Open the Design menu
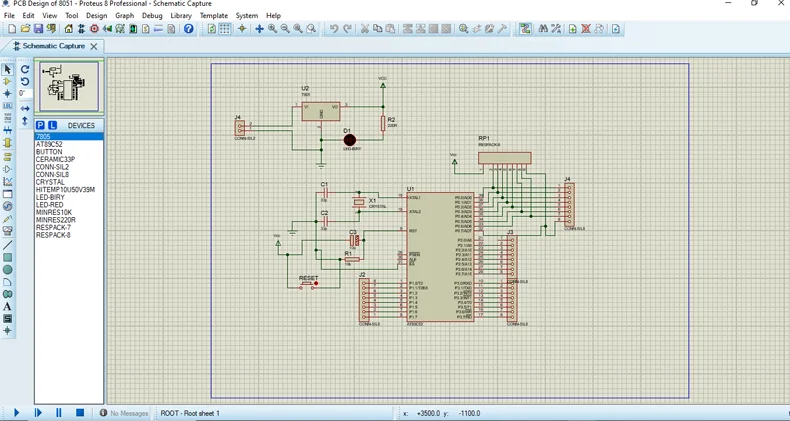Image resolution: width=790 pixels, height=421 pixels. click(96, 16)
